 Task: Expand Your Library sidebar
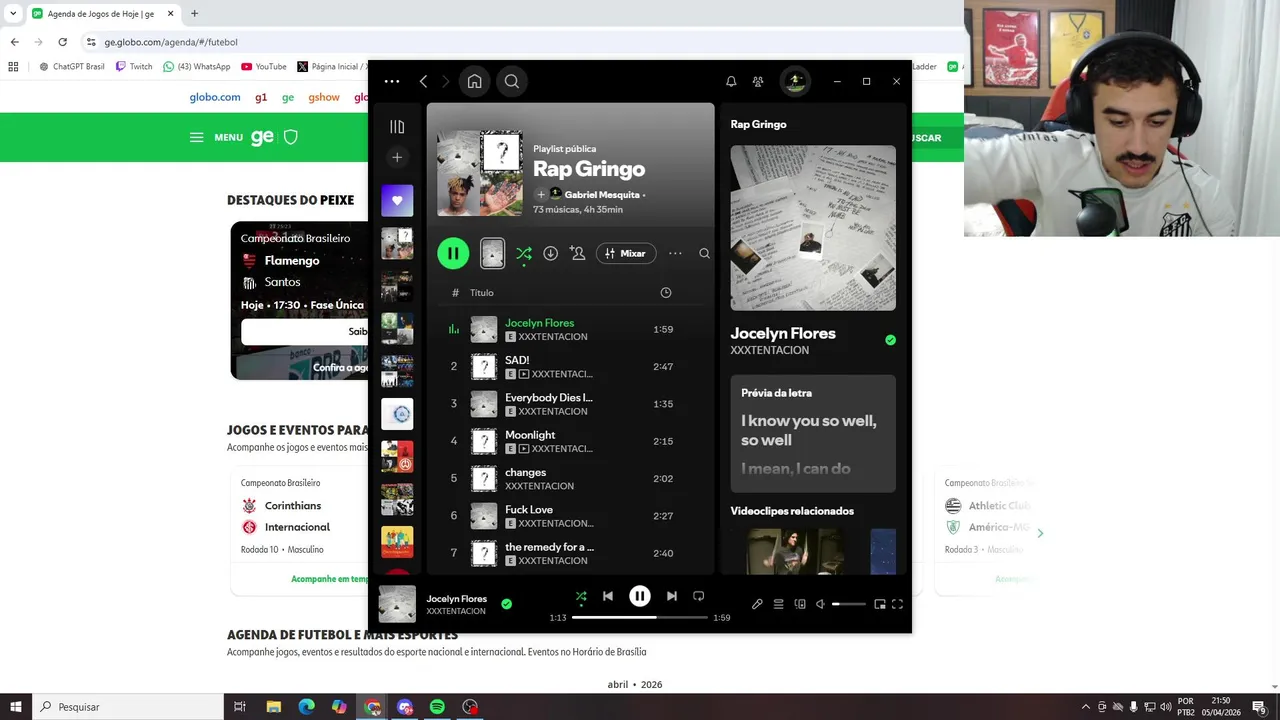(x=397, y=127)
